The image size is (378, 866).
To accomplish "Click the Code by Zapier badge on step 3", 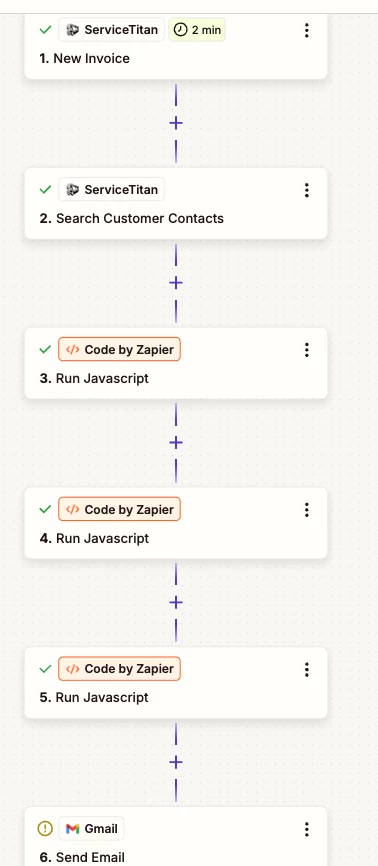I will pos(119,350).
